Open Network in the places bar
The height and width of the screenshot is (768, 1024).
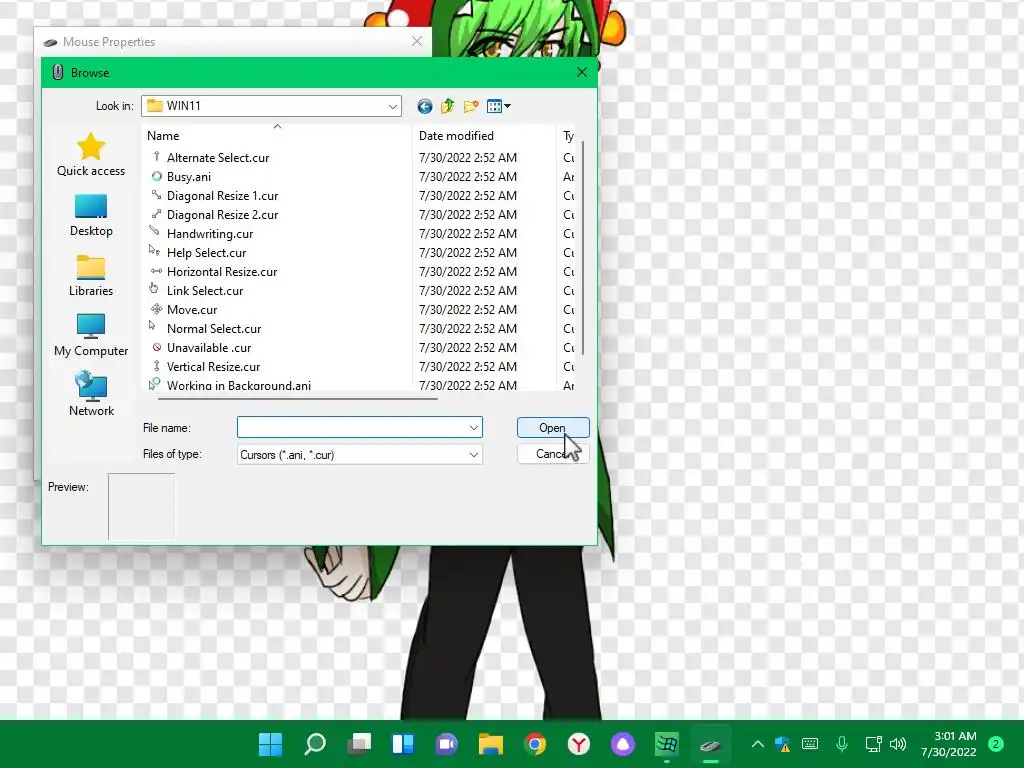91,394
